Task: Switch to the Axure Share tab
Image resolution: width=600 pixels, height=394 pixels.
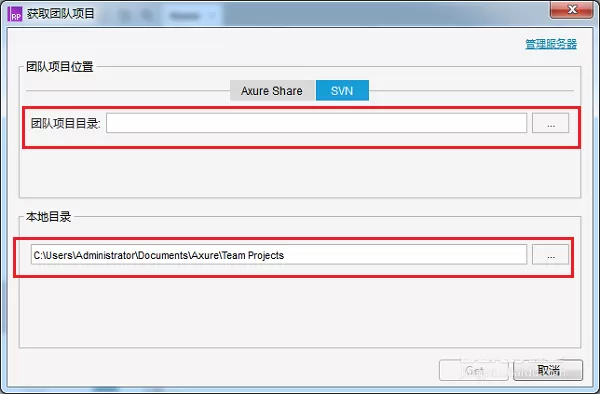Action: [272, 91]
